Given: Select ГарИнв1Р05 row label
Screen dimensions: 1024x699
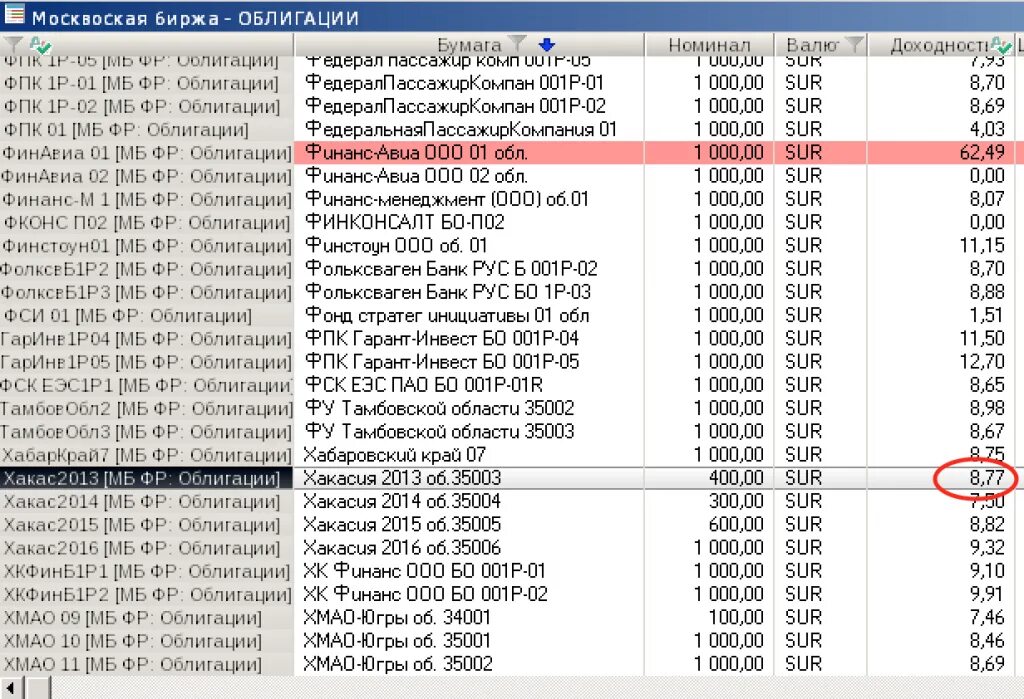Looking at the screenshot, I should coord(147,363).
